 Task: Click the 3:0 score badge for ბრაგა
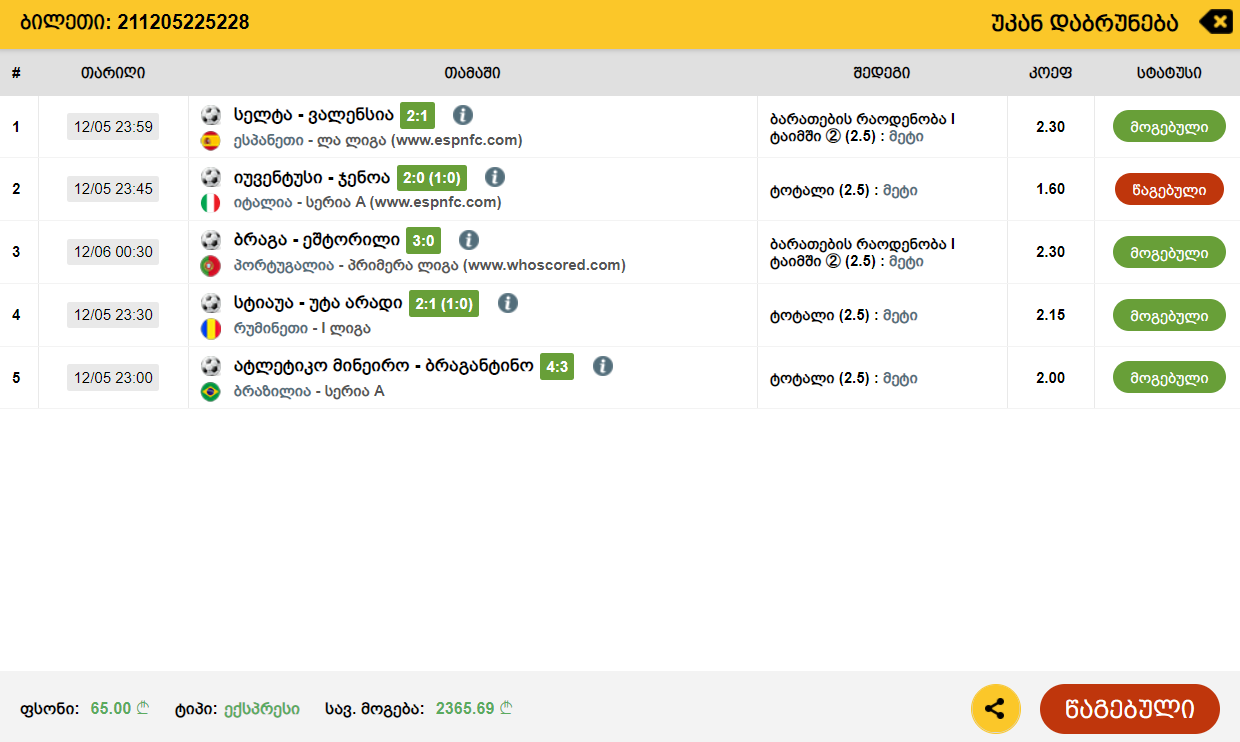(x=424, y=241)
